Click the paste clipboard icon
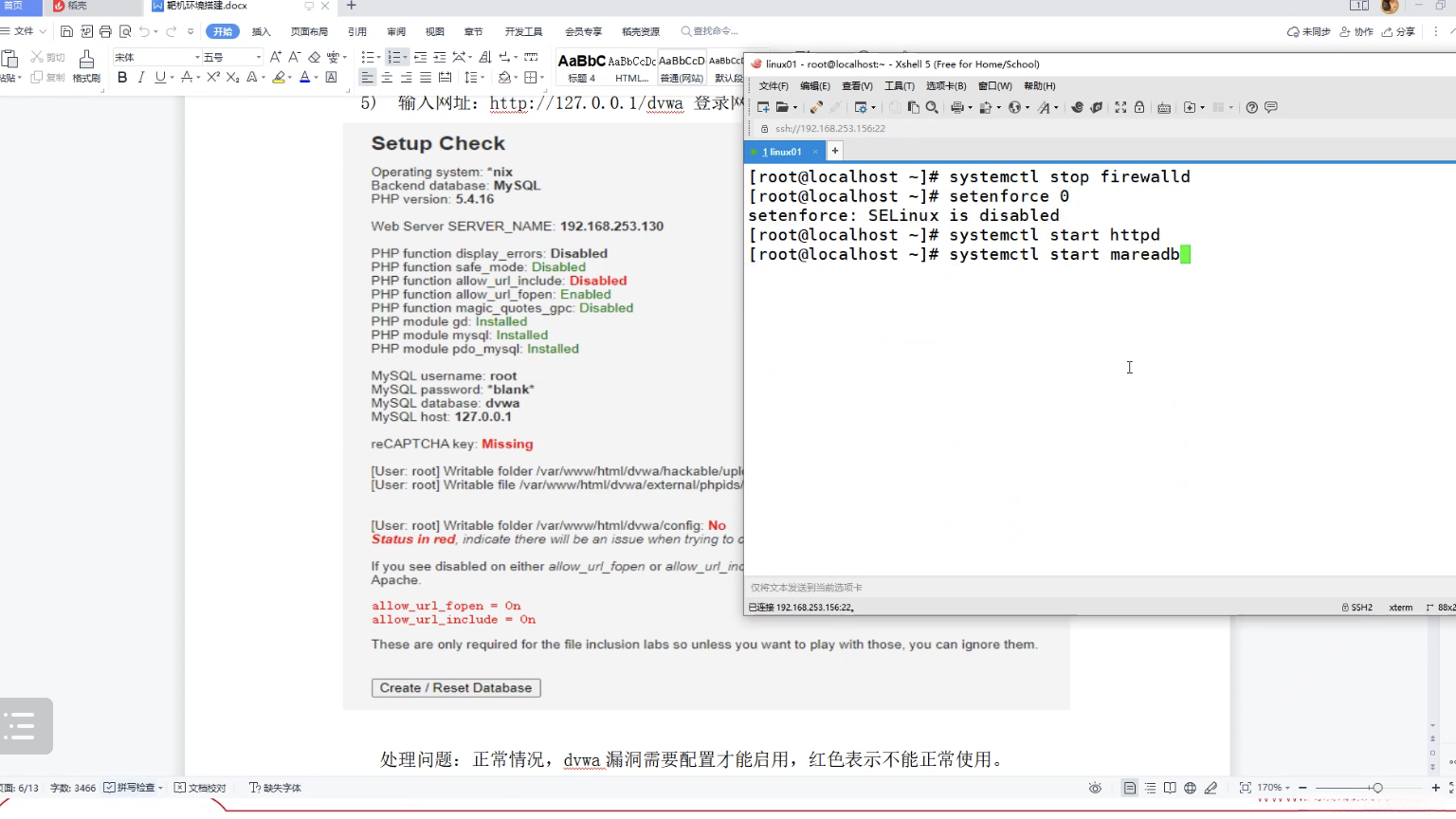Screen dimensions: 1456x819 click(x=9, y=59)
